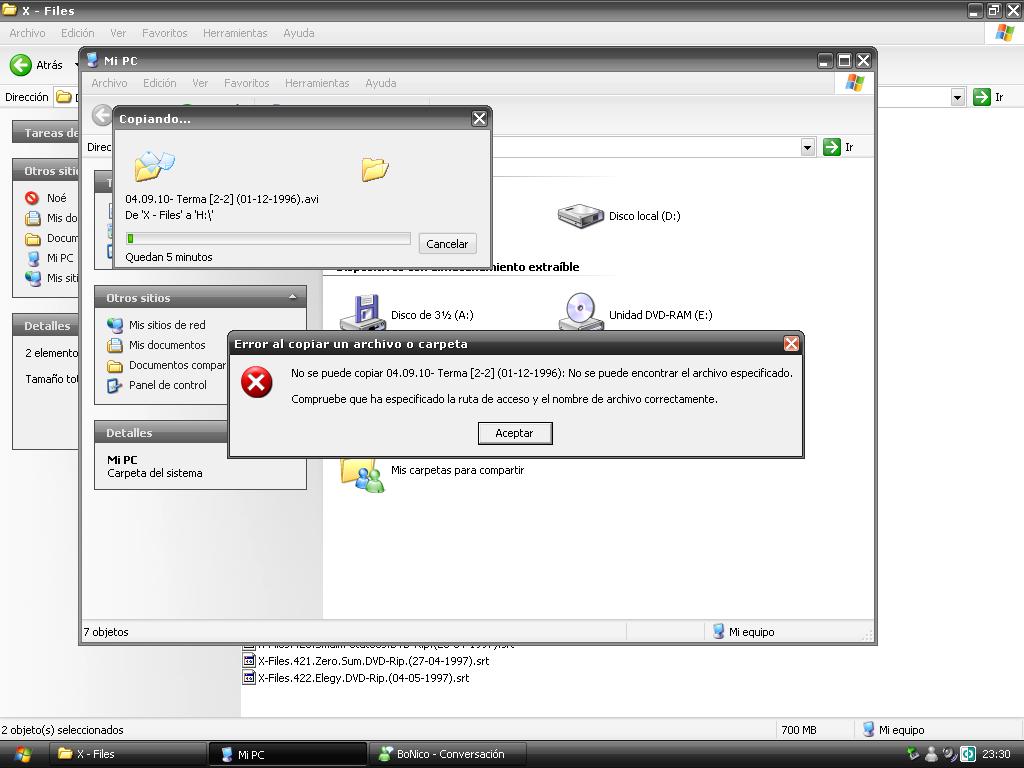Open Herramientas menu in X - Files window

(x=235, y=33)
